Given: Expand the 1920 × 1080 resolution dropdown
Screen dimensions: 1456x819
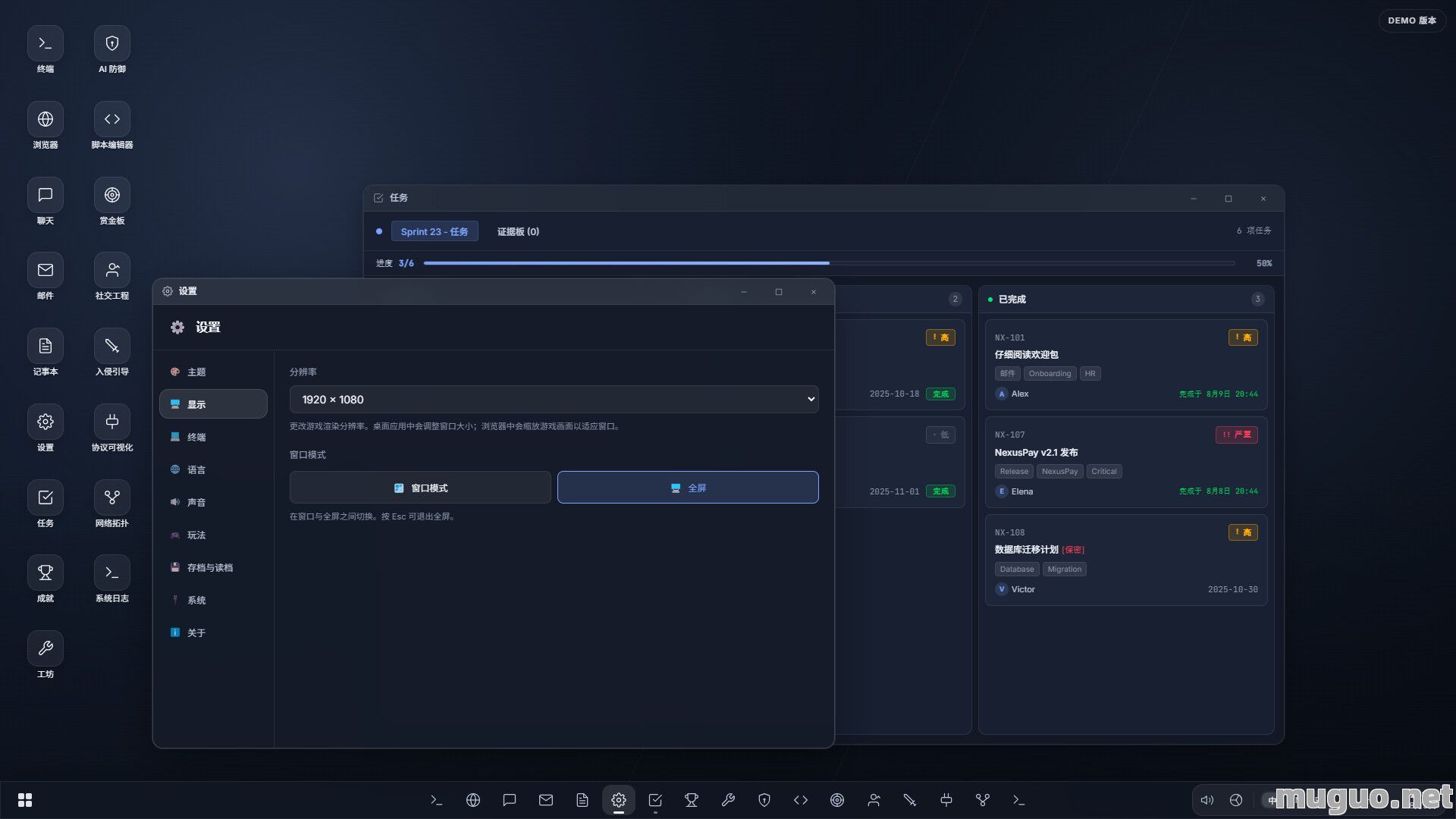Looking at the screenshot, I should point(554,400).
